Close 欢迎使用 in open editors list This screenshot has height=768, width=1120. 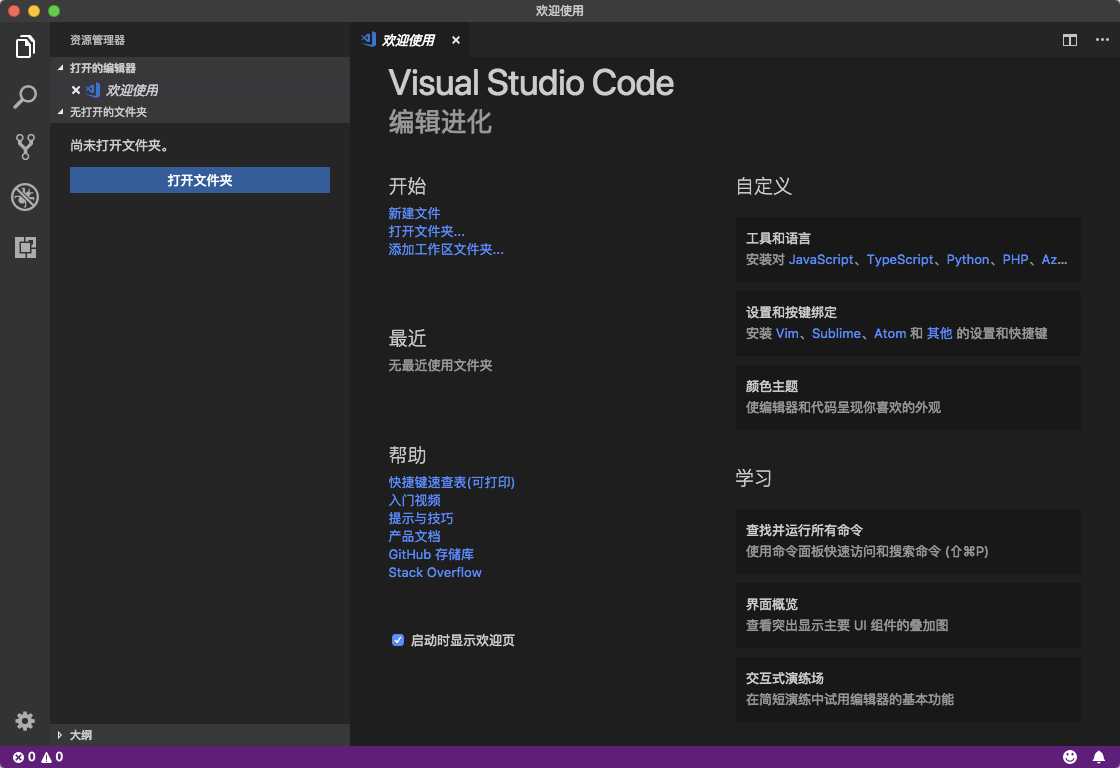coord(76,90)
